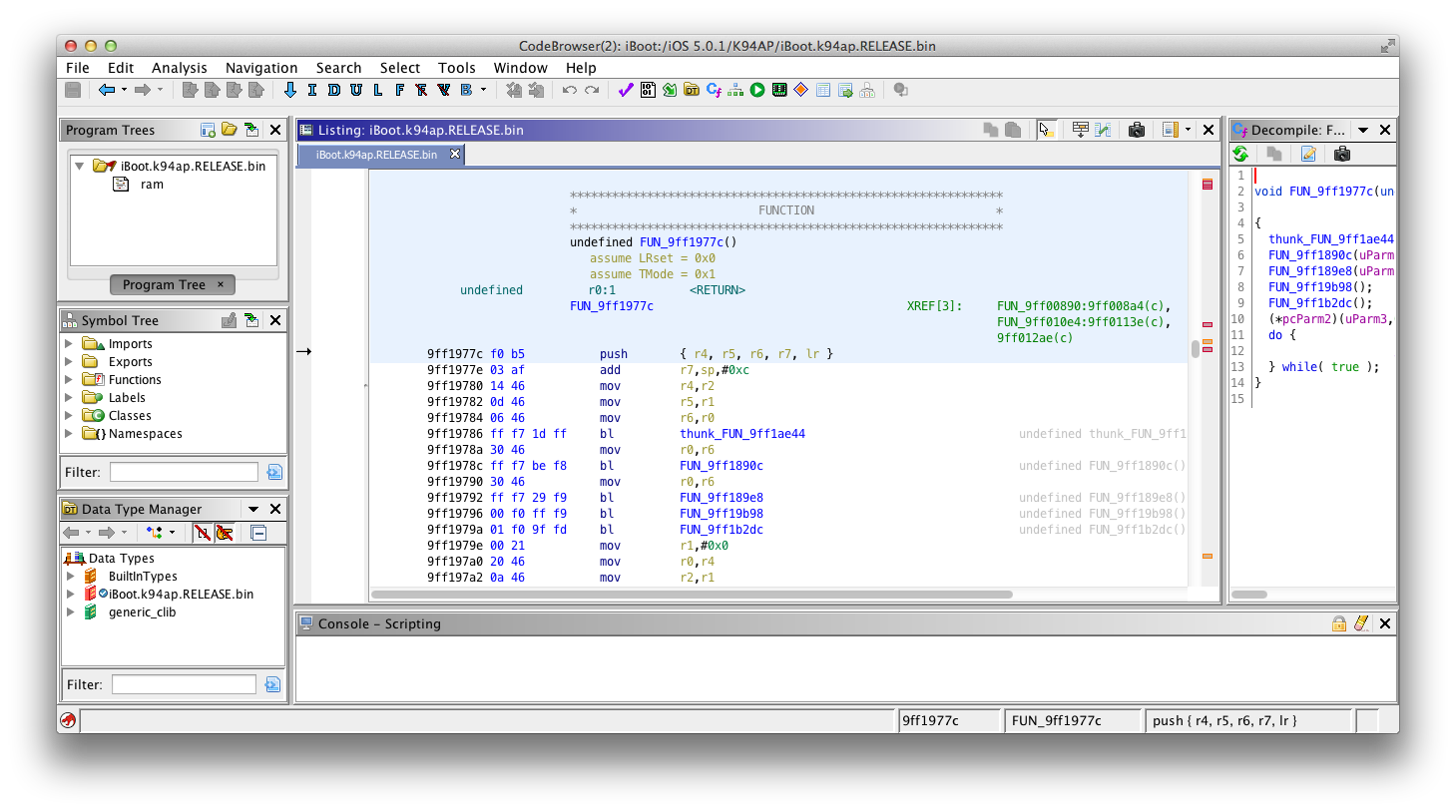This screenshot has width=1456, height=812.
Task: Collapse iBoot.k94ap.RELEASE.bin node in Program Trees
Action: [79, 166]
